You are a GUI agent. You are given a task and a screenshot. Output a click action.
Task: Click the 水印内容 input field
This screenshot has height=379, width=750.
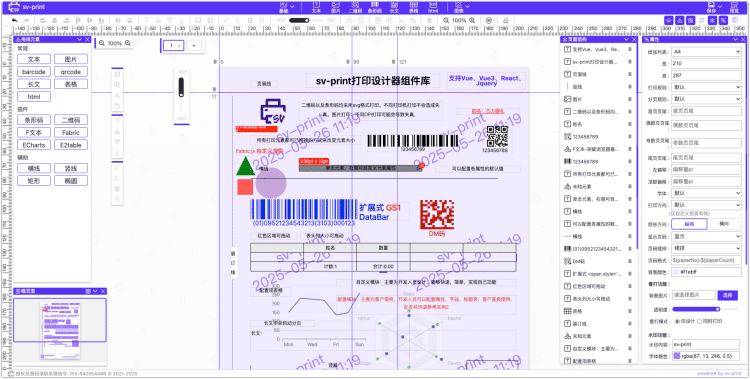[706, 344]
